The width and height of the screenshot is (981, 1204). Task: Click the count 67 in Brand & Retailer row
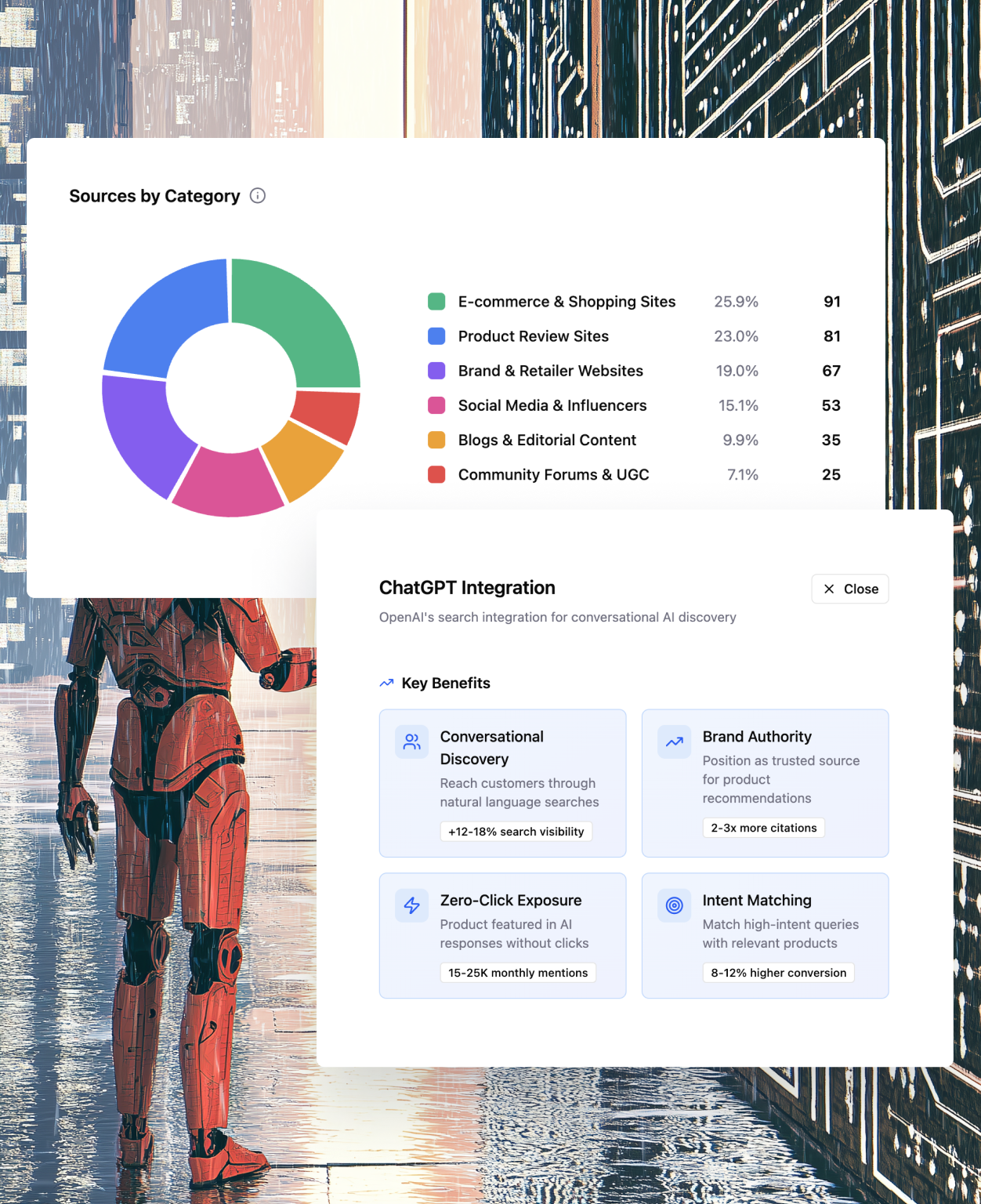pos(831,371)
